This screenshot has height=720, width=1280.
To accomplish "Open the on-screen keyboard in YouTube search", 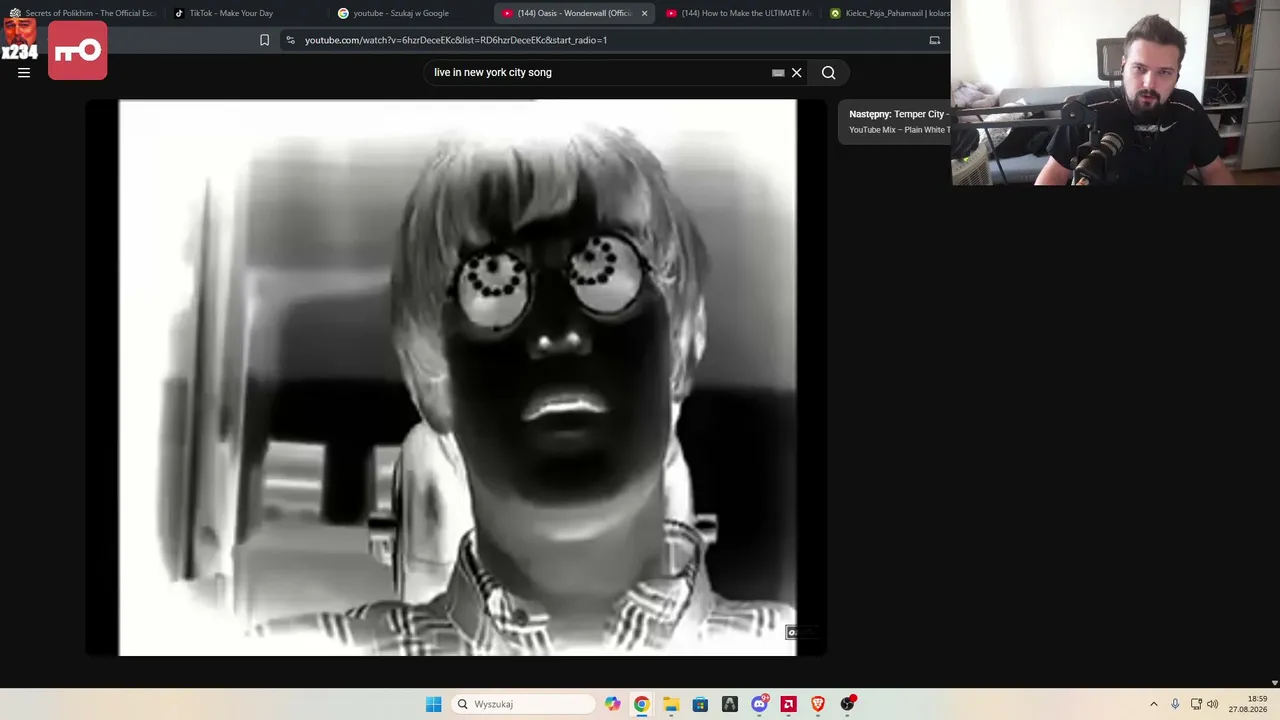I will [x=778, y=72].
